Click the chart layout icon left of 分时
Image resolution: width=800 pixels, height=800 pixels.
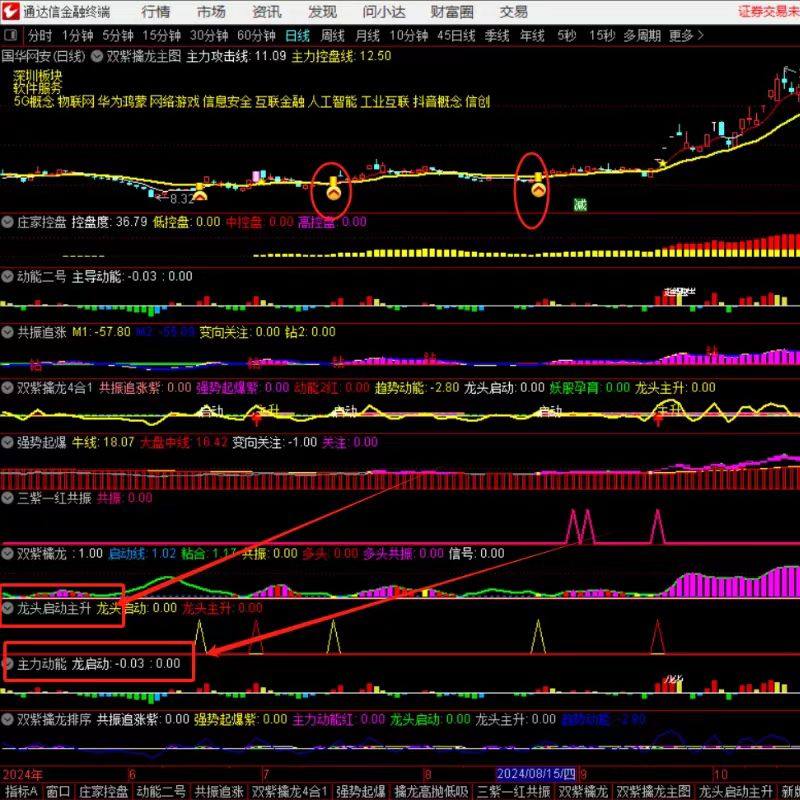(10, 33)
